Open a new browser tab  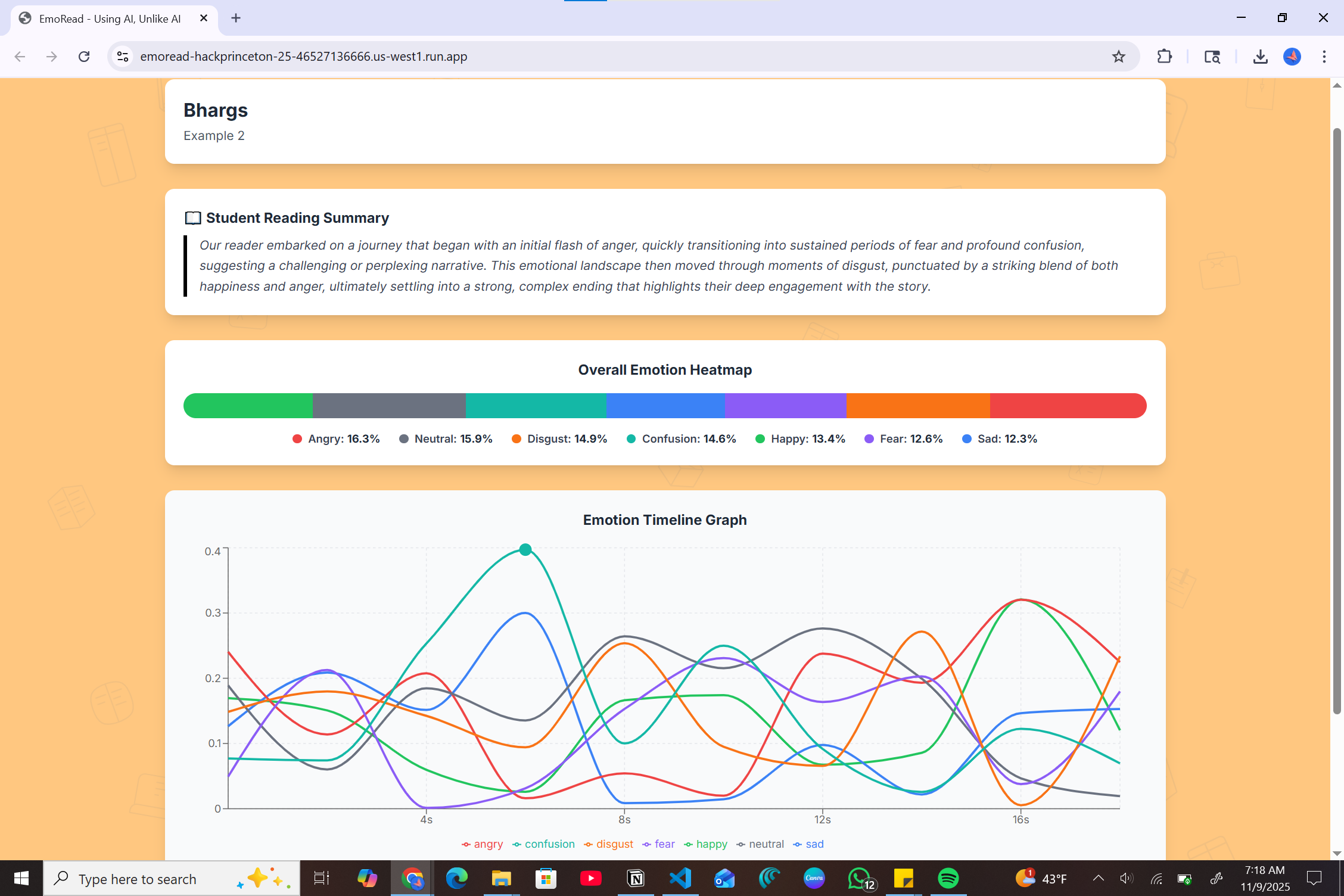pos(236,18)
